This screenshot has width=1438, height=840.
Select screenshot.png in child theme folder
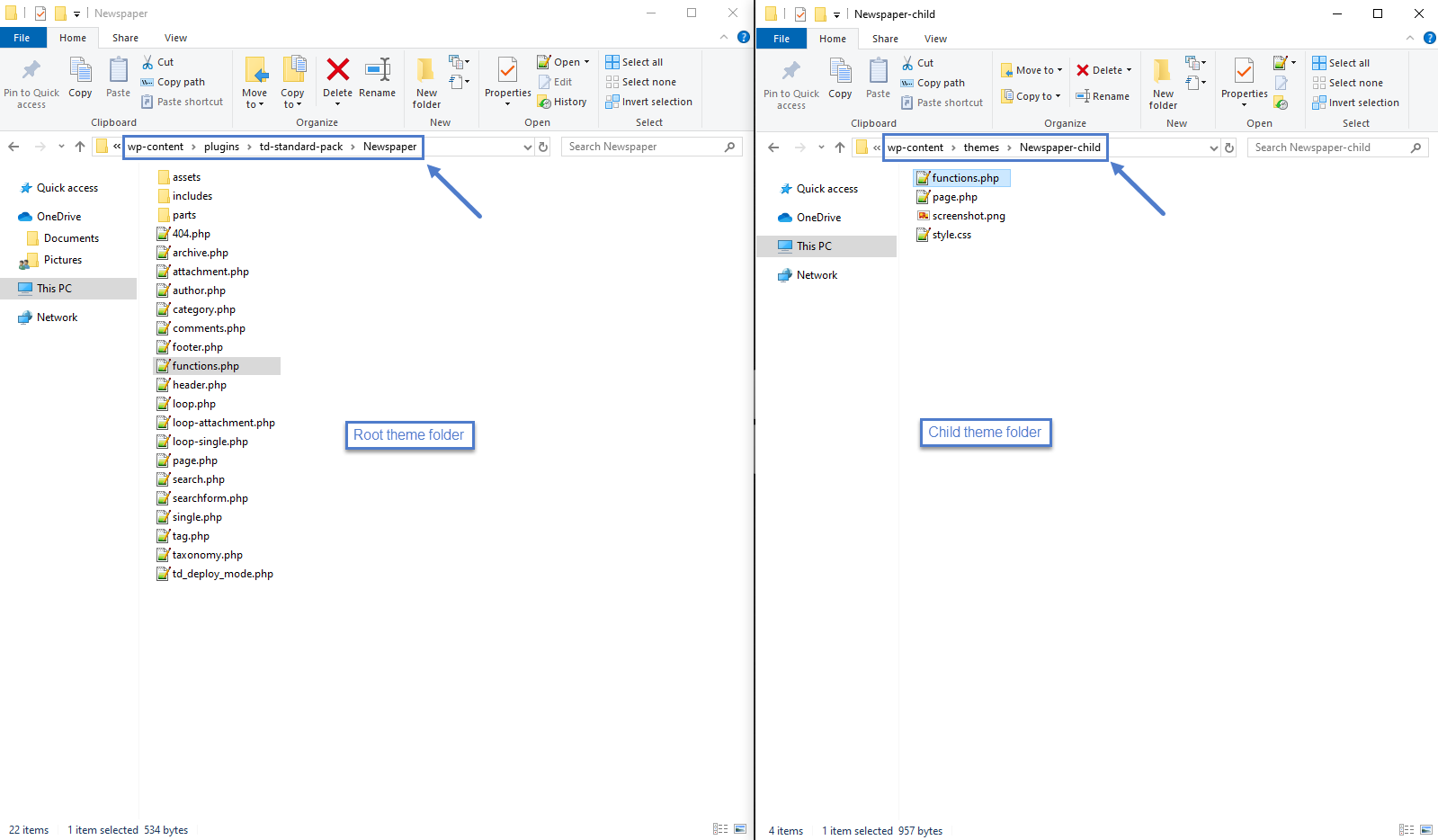(960, 216)
